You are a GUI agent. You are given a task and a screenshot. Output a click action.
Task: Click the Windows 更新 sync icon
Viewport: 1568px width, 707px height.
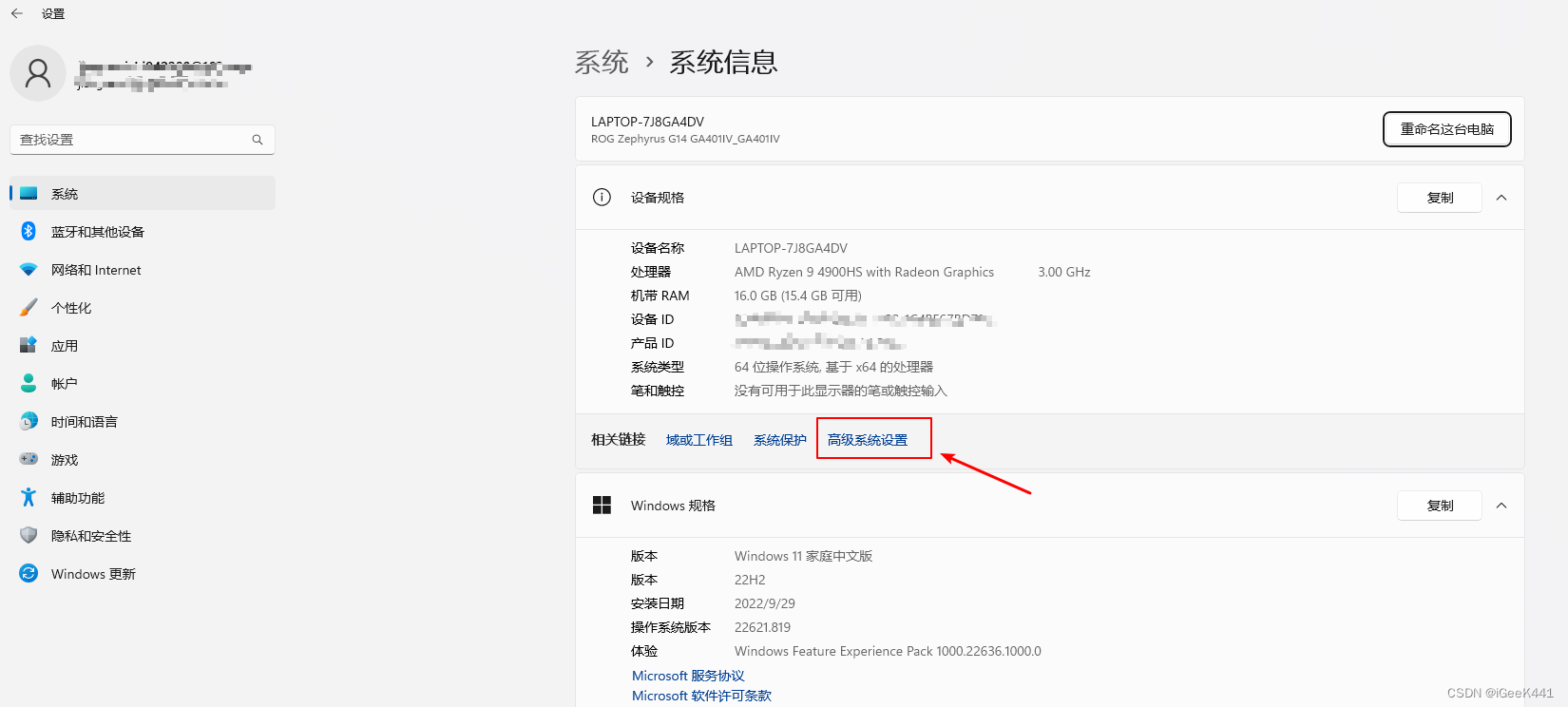coord(29,573)
